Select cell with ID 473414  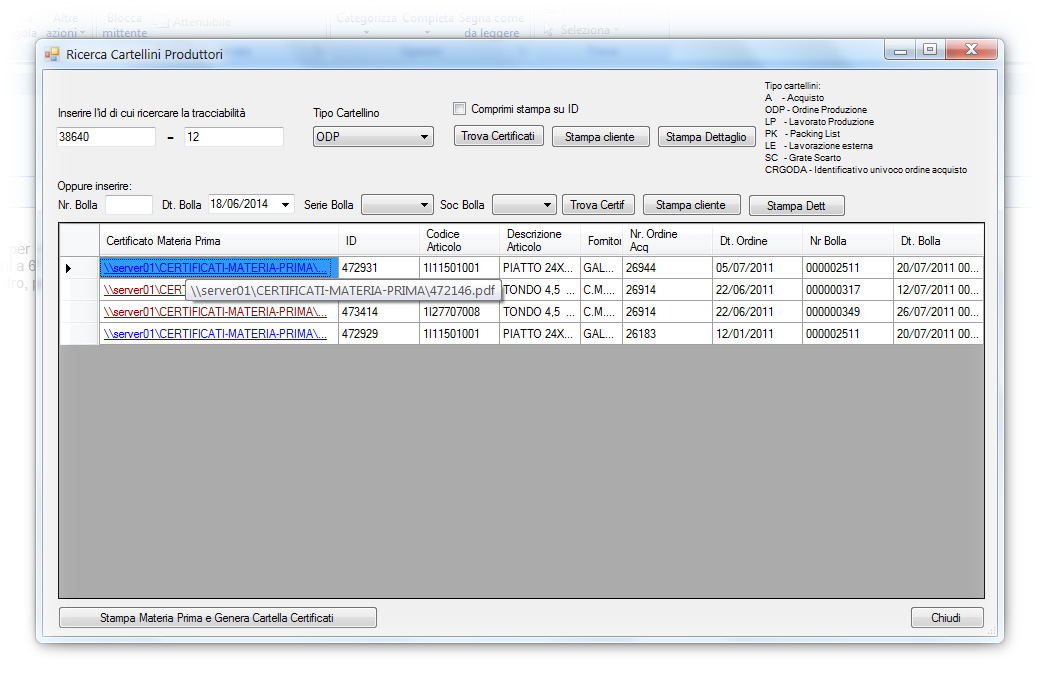(x=379, y=312)
